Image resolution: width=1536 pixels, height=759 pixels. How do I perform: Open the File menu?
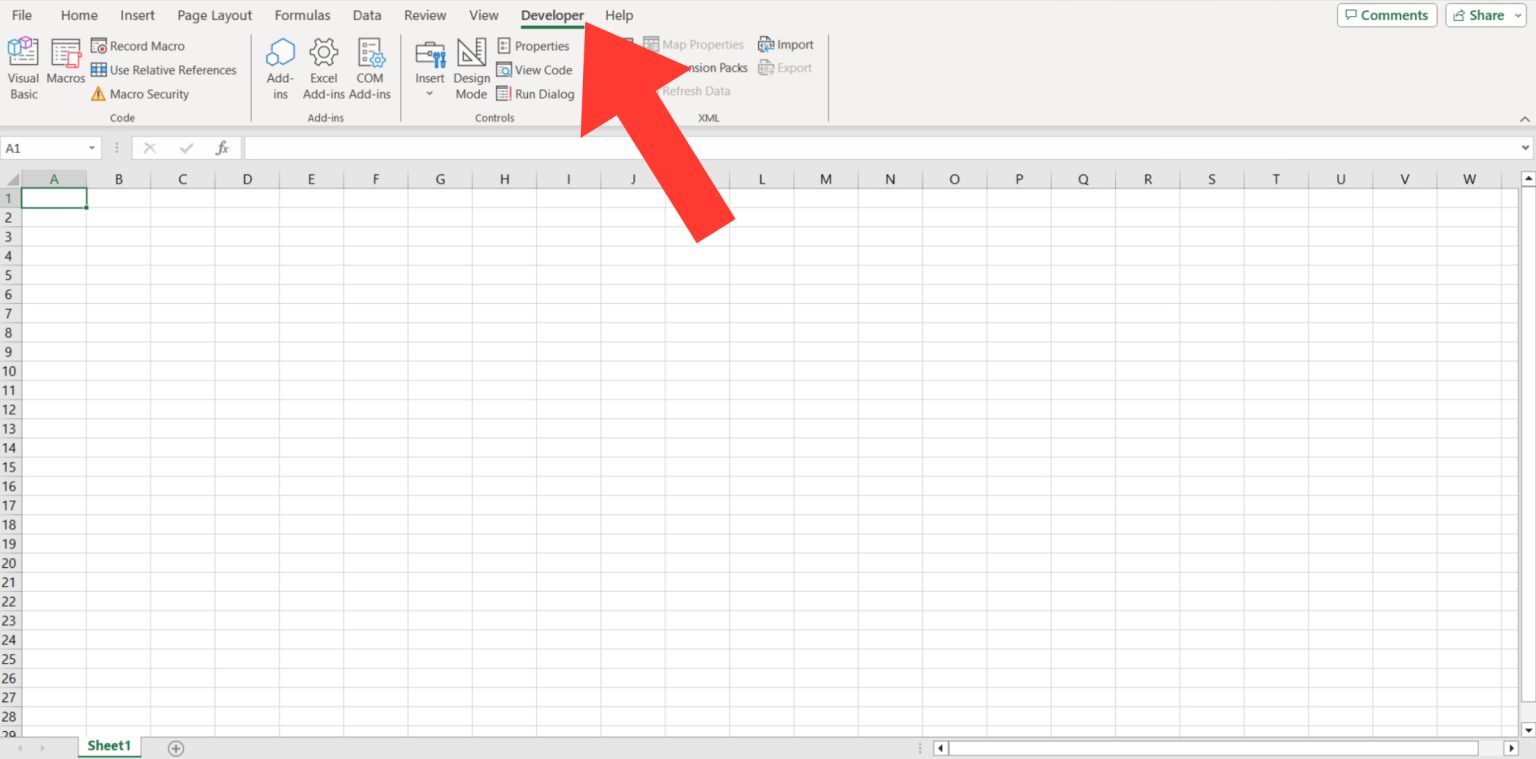[x=21, y=15]
